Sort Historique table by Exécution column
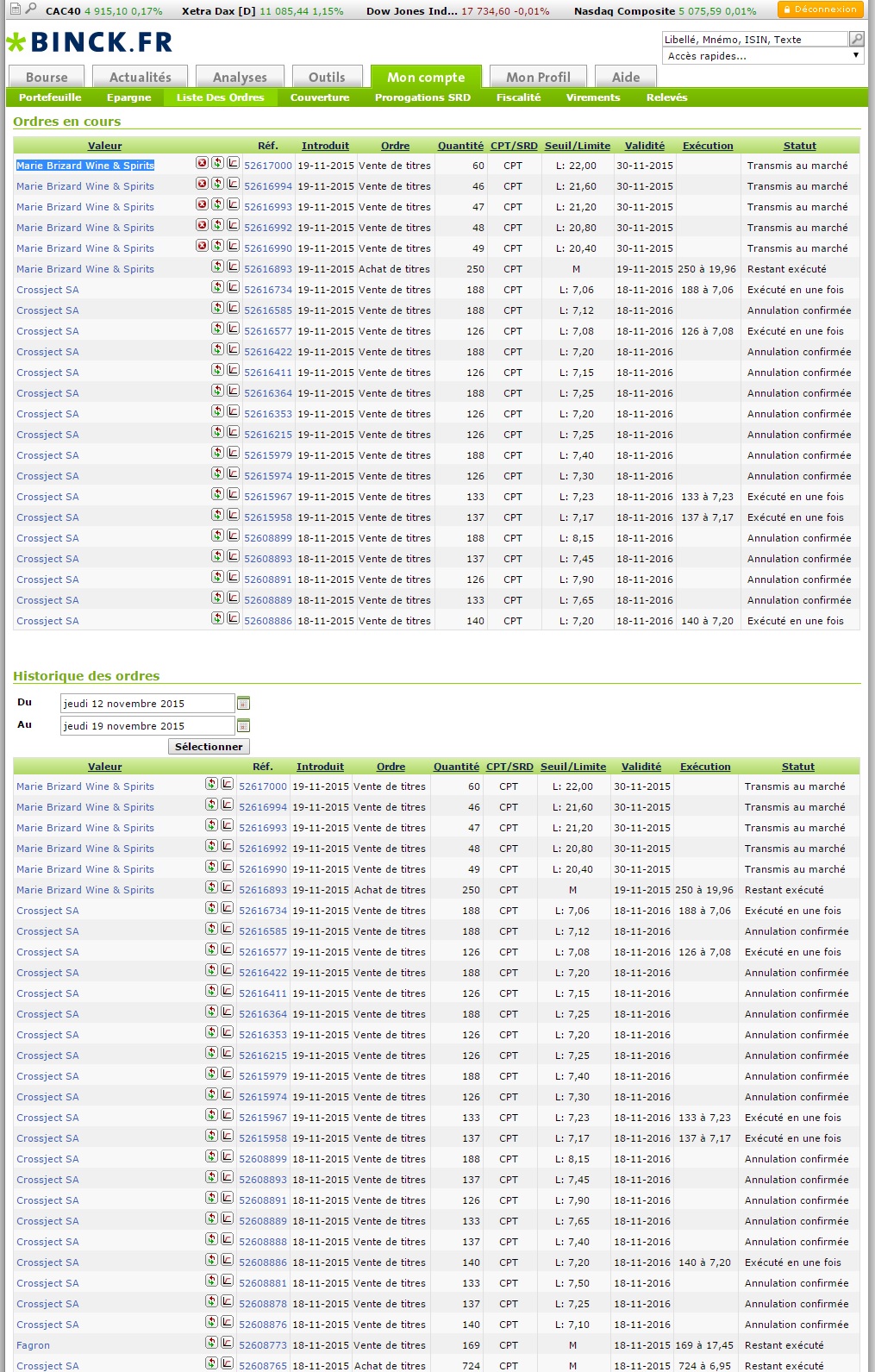This screenshot has width=875, height=1372. click(705, 767)
